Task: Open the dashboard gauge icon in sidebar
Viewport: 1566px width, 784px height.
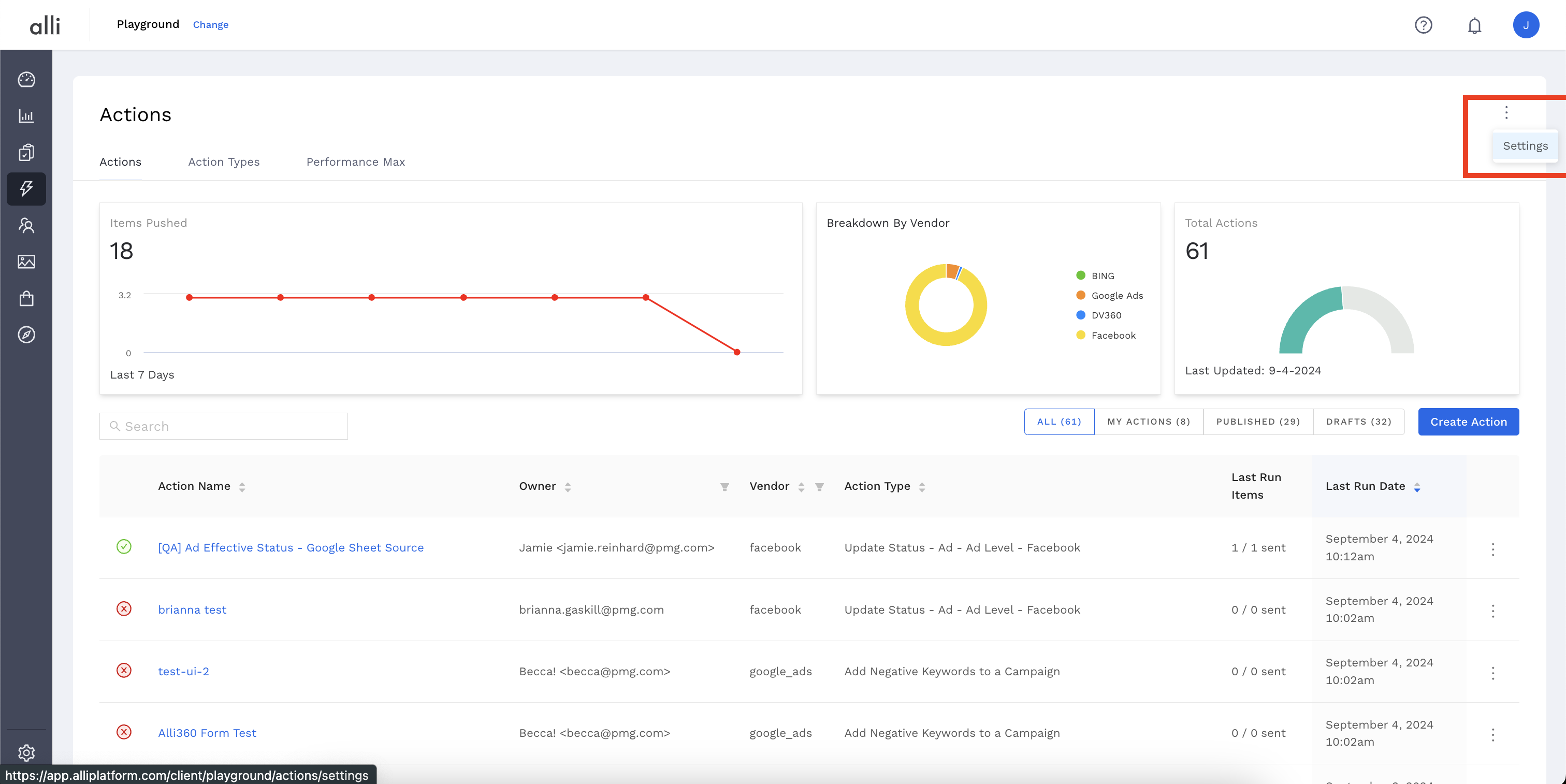Action: (26, 80)
